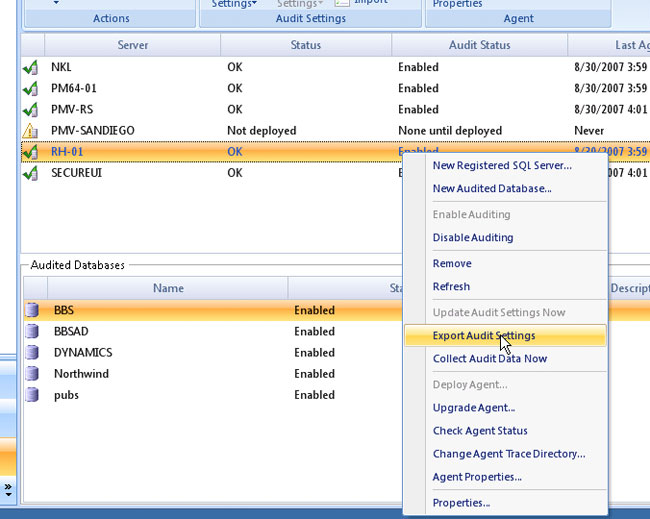Choose New Registered SQL Server from context menu
This screenshot has height=519, width=650.
coord(502,165)
